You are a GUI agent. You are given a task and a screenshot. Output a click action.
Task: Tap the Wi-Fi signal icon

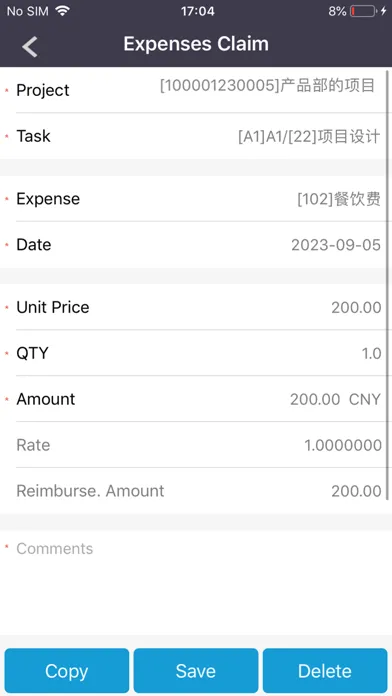(x=63, y=11)
